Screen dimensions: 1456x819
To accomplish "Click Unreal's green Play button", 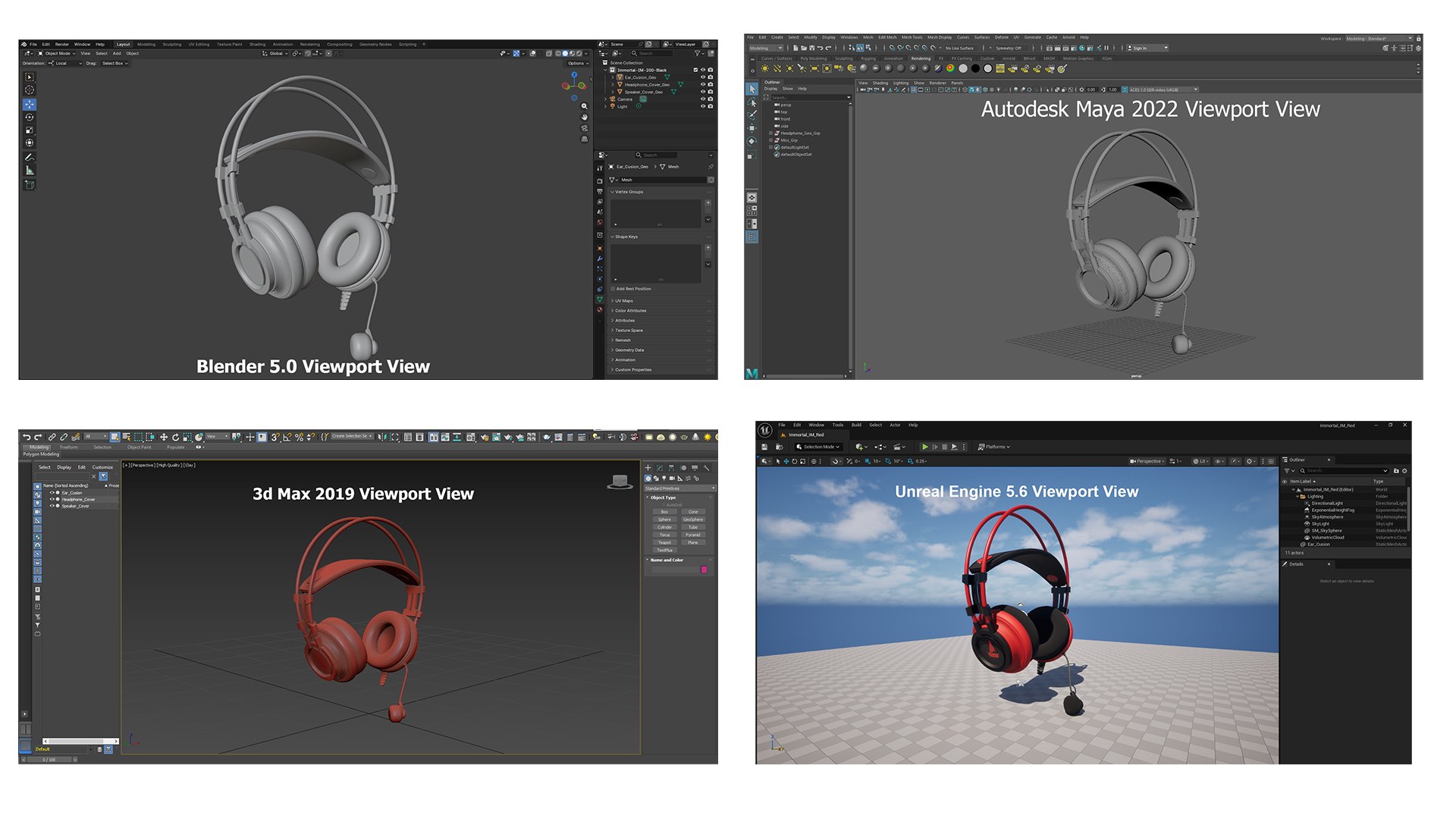I will pos(924,447).
